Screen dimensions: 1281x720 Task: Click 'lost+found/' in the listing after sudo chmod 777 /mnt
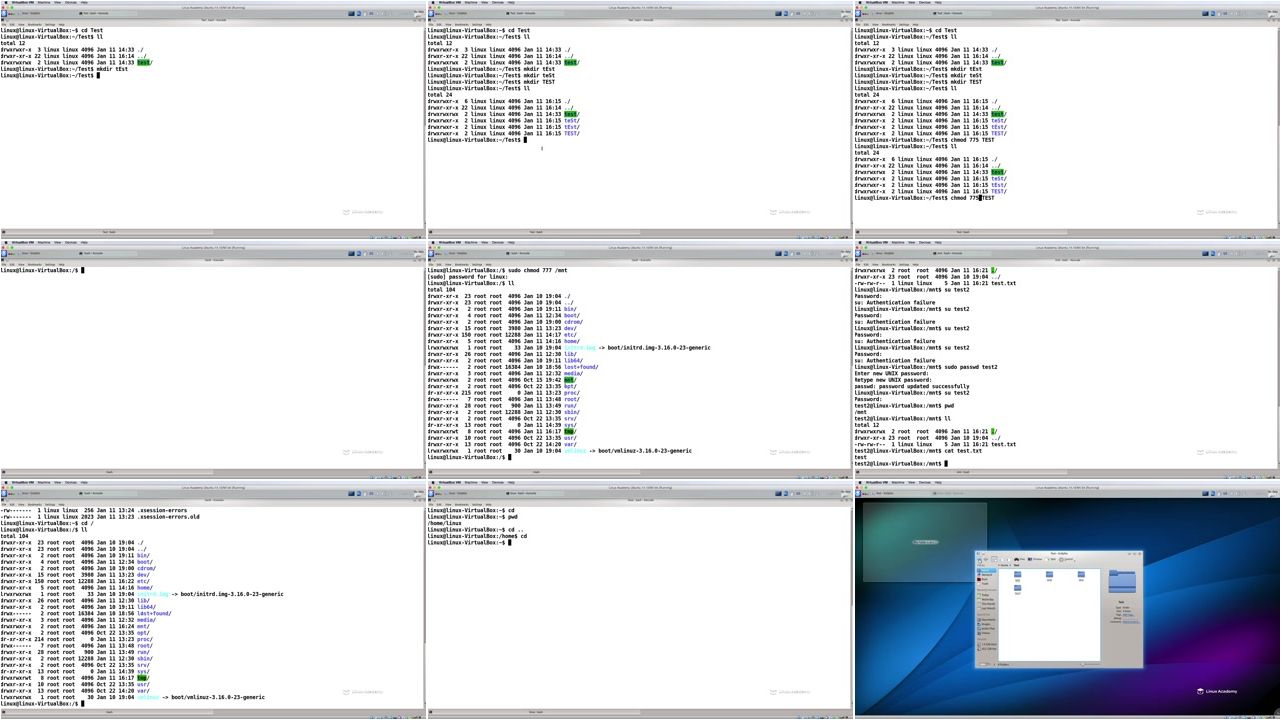(x=581, y=367)
